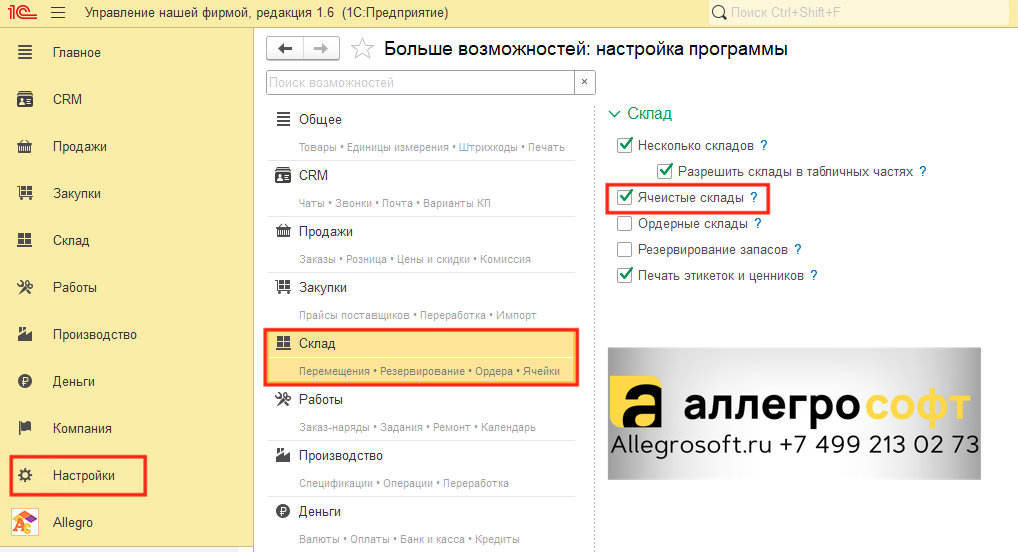Open help for Несколько складов
The height and width of the screenshot is (552, 1018).
(x=764, y=145)
